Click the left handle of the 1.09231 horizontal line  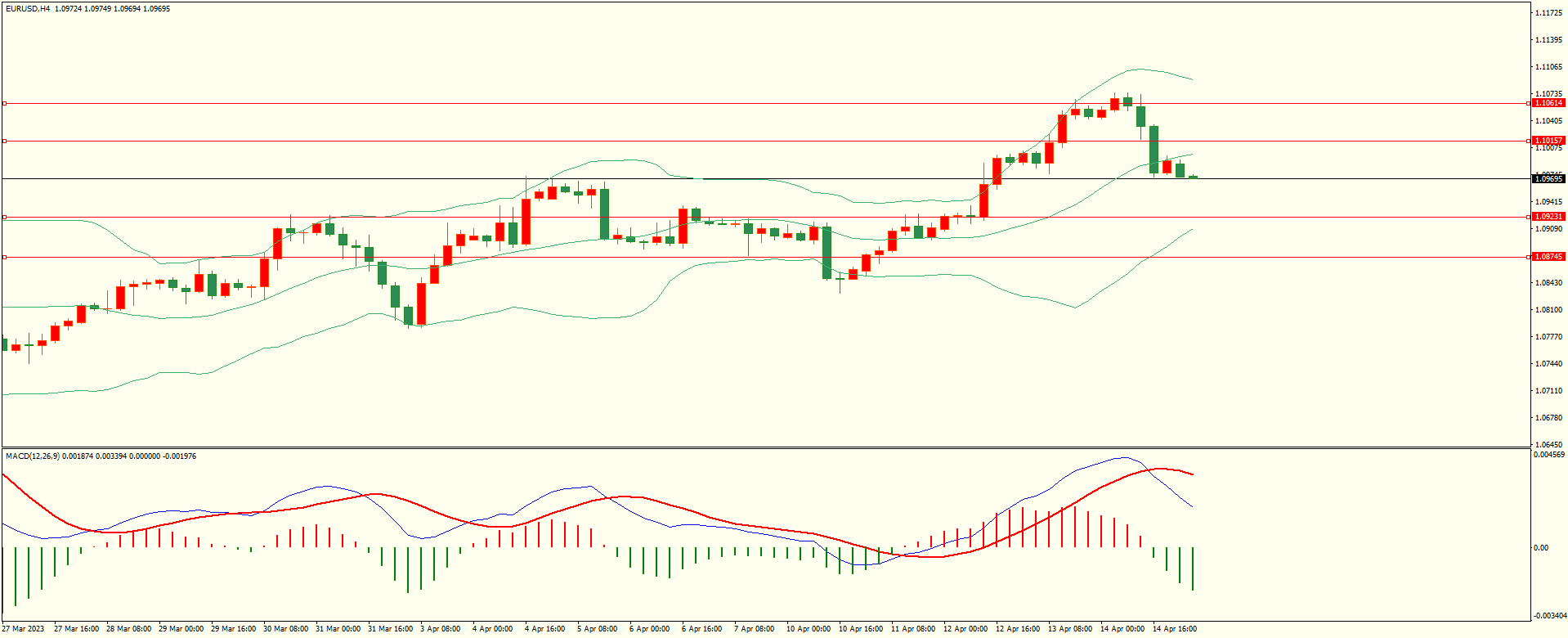pyautogui.click(x=4, y=217)
